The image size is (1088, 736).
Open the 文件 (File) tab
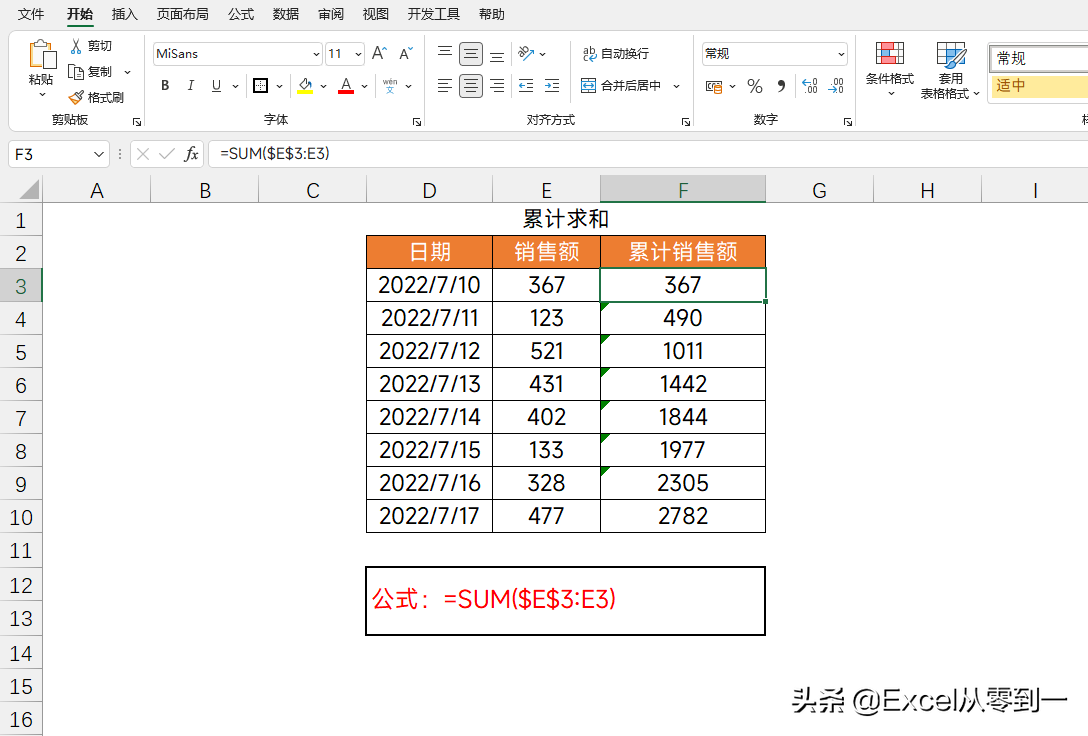31,14
